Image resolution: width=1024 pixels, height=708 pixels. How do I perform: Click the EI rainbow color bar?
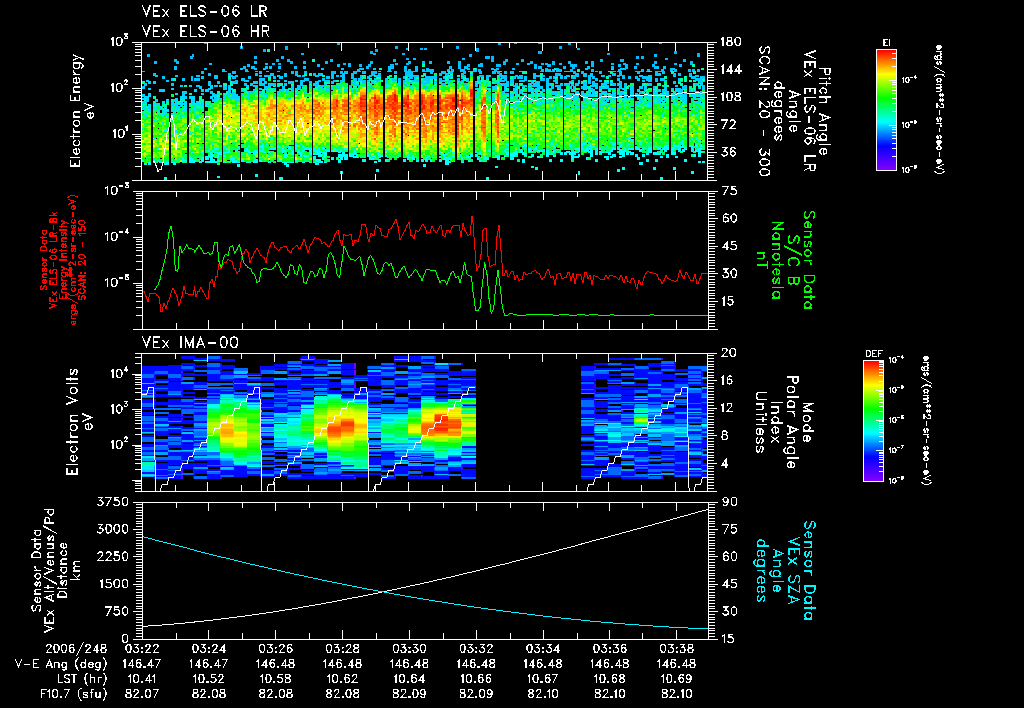click(x=886, y=109)
